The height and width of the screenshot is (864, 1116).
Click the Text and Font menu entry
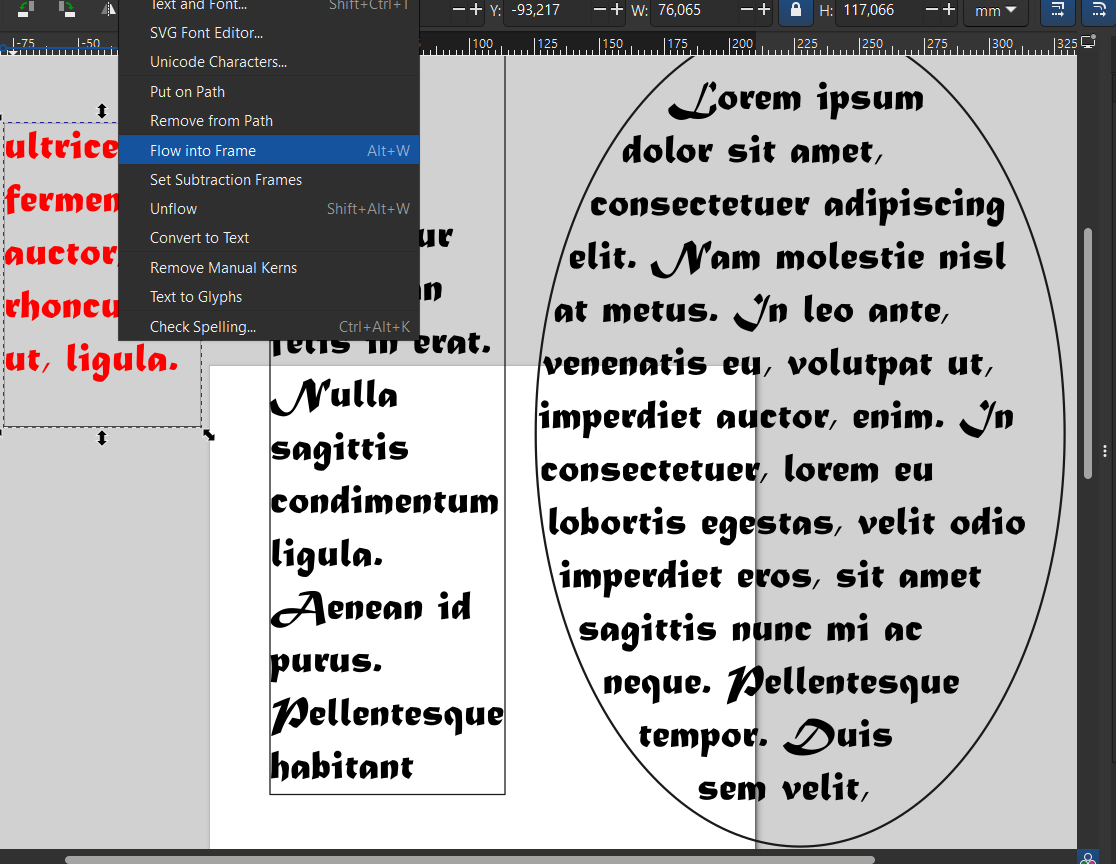[x=269, y=6]
